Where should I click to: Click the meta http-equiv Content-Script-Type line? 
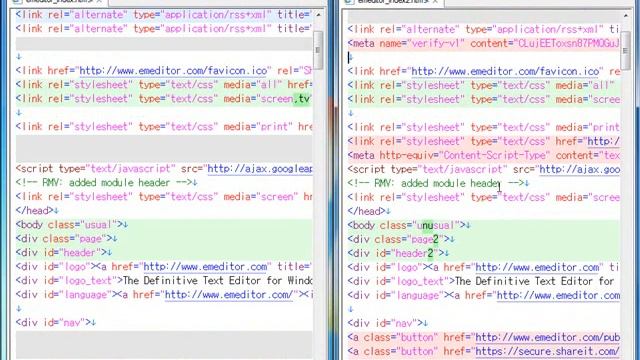484,156
